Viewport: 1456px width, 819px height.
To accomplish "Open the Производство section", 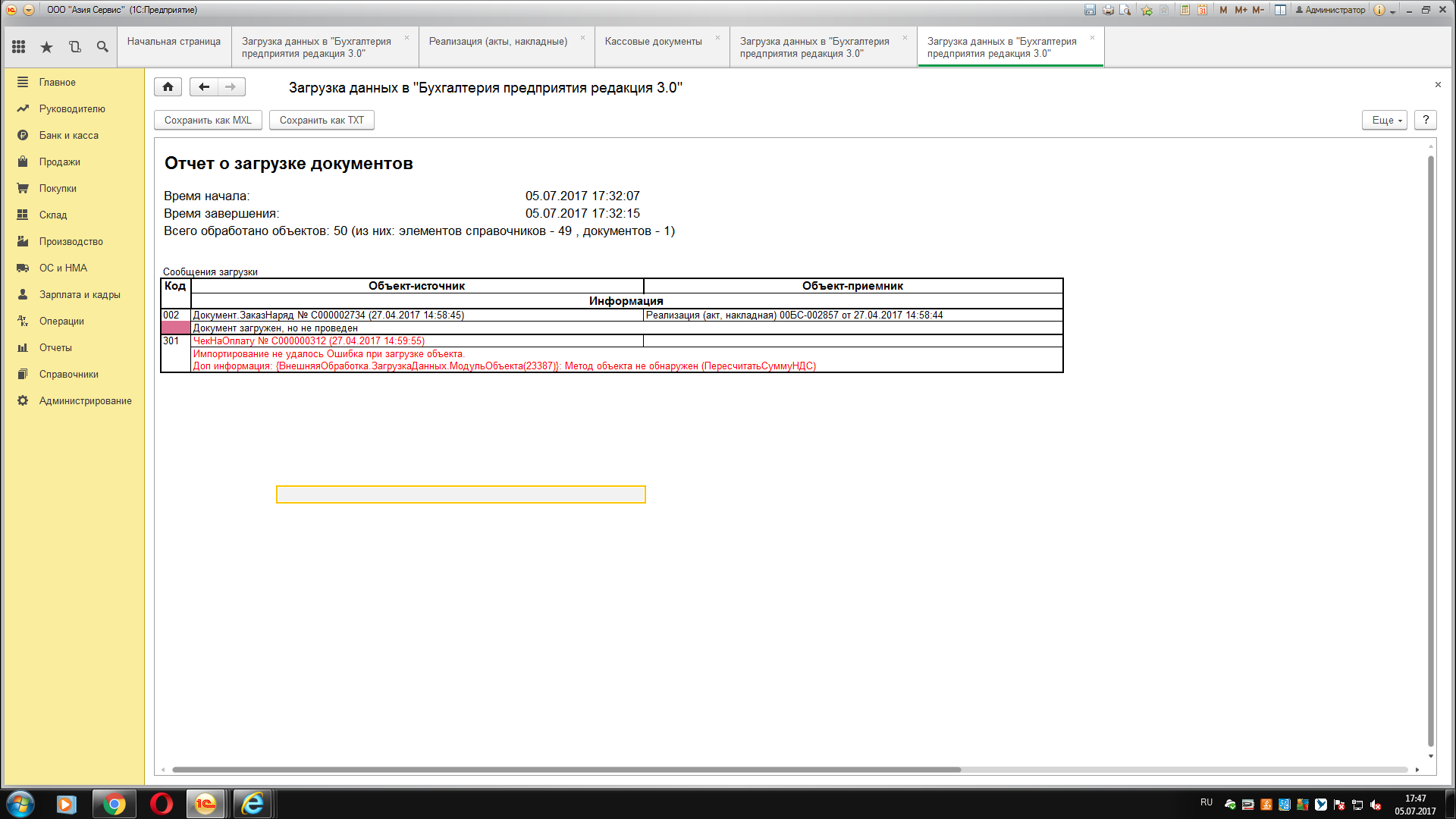I will (x=74, y=241).
